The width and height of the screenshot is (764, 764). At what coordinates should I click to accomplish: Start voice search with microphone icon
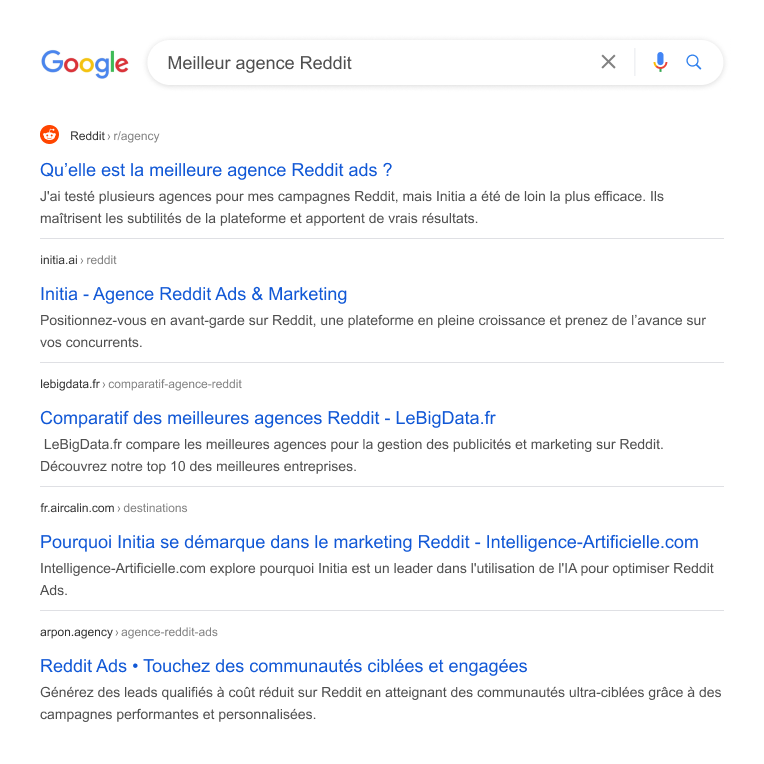tap(660, 62)
